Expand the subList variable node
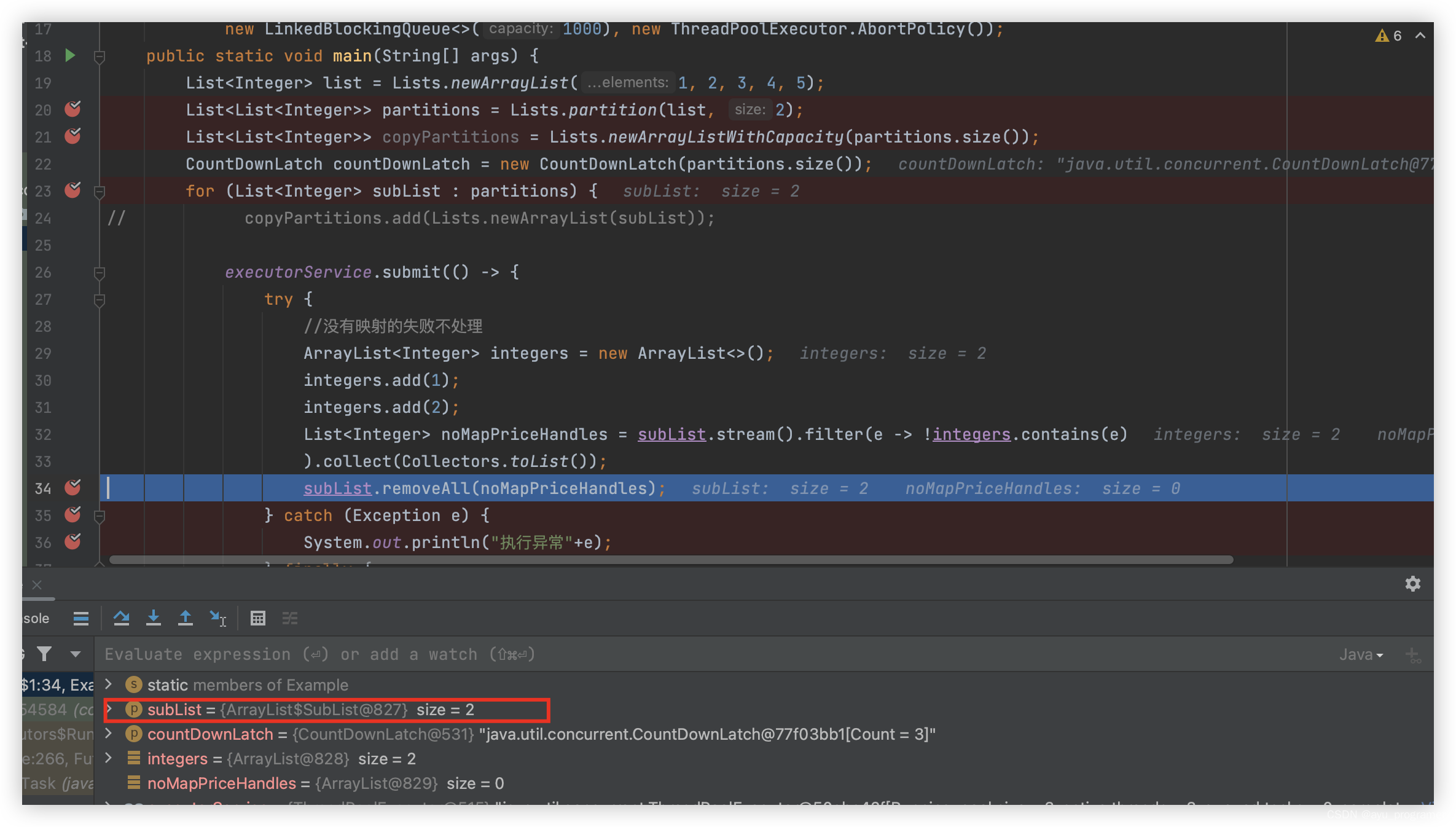The image size is (1456, 827). pyautogui.click(x=109, y=709)
